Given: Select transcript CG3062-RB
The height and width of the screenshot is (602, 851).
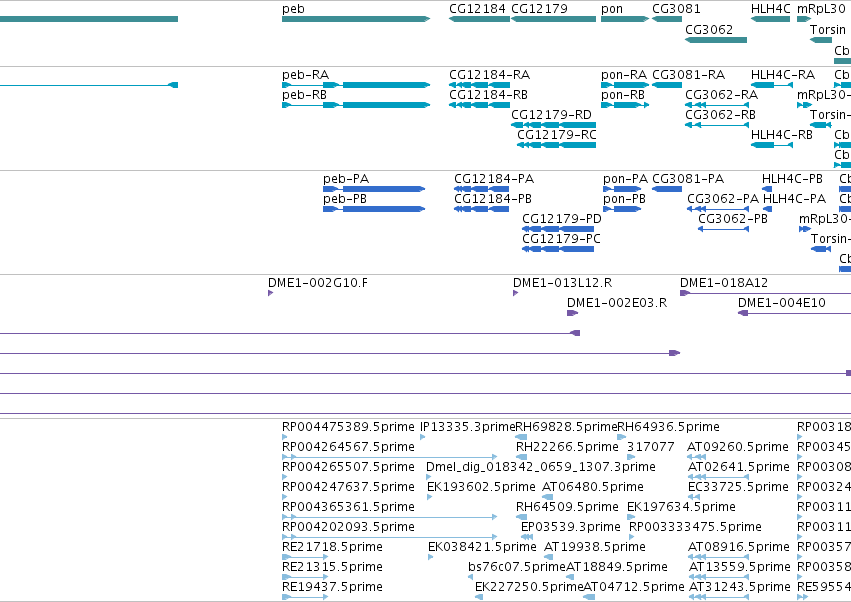Looking at the screenshot, I should tap(717, 125).
